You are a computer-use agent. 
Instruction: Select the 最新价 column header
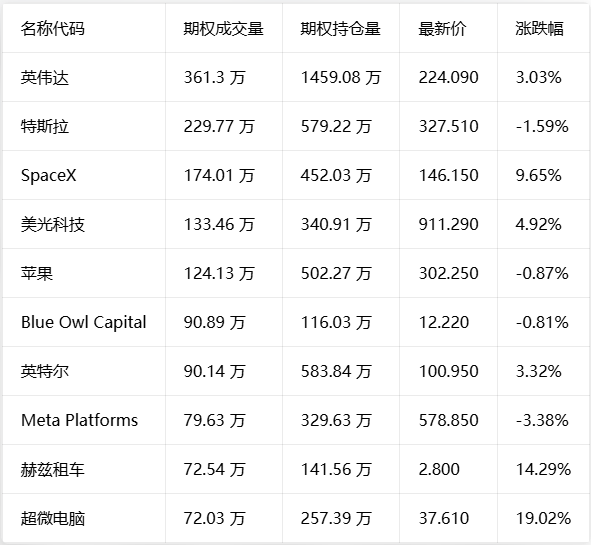coord(442,29)
